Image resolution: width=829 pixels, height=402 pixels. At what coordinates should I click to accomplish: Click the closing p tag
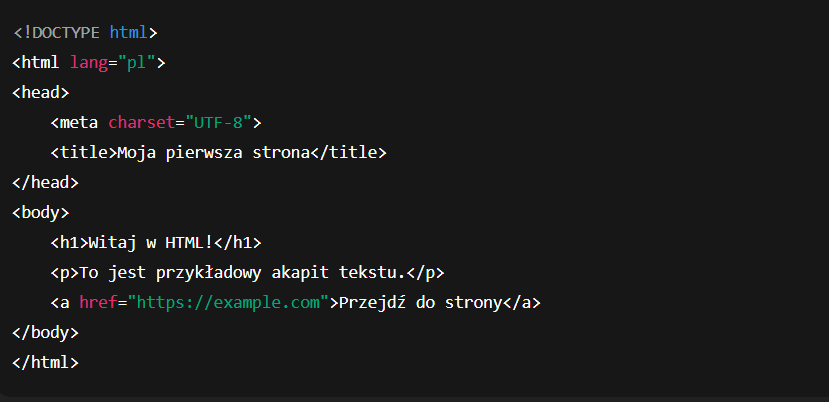pyautogui.click(x=424, y=272)
